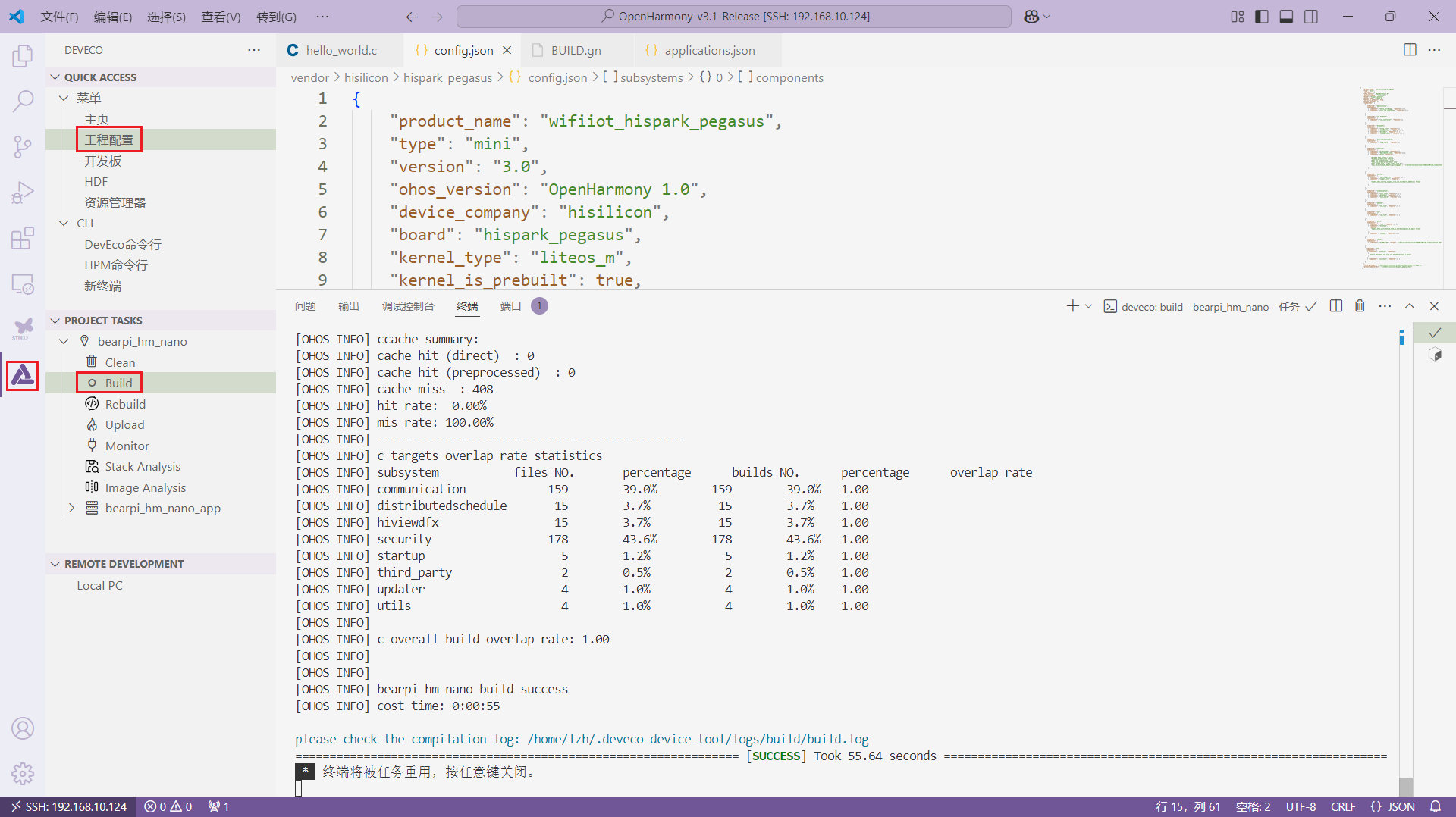Open the DevEco Device Tool icon
Screen dimensions: 1456x817
tap(23, 375)
